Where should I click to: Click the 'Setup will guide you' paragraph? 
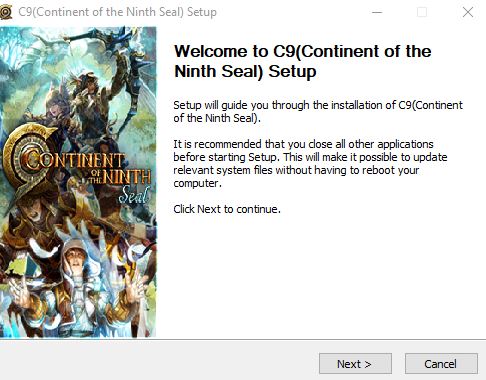coord(318,112)
